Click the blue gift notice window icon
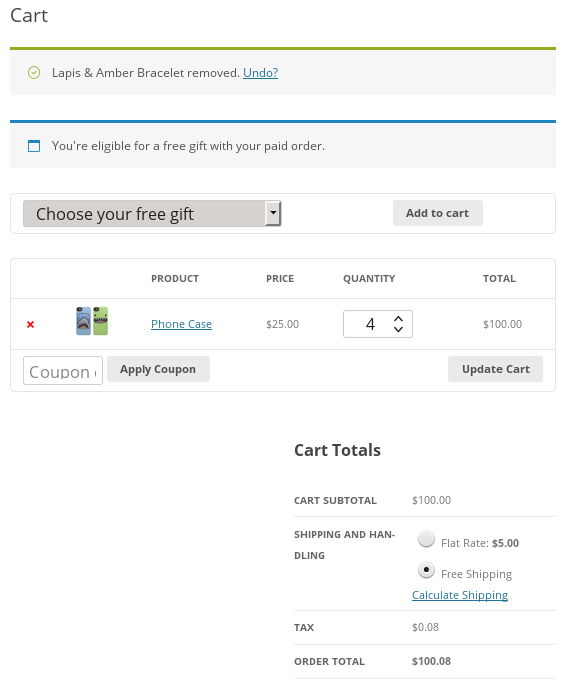 click(34, 146)
